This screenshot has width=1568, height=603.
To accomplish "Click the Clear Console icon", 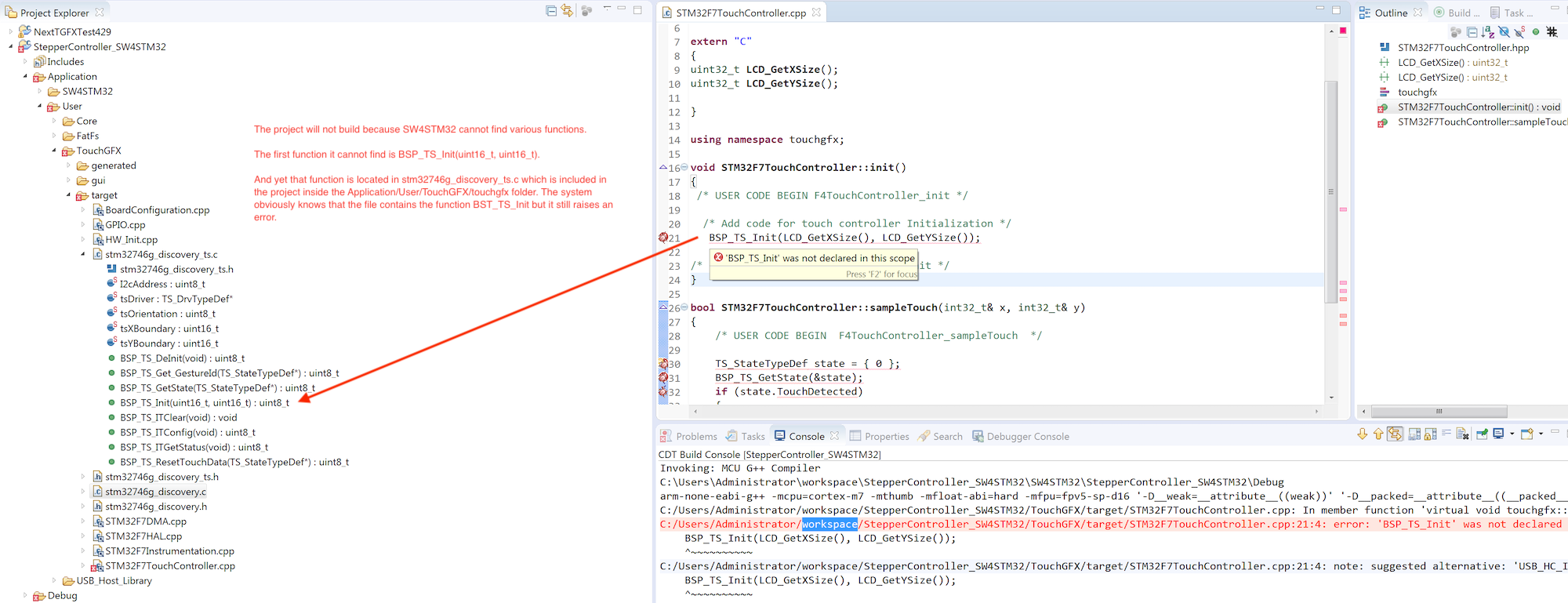I will point(1462,434).
